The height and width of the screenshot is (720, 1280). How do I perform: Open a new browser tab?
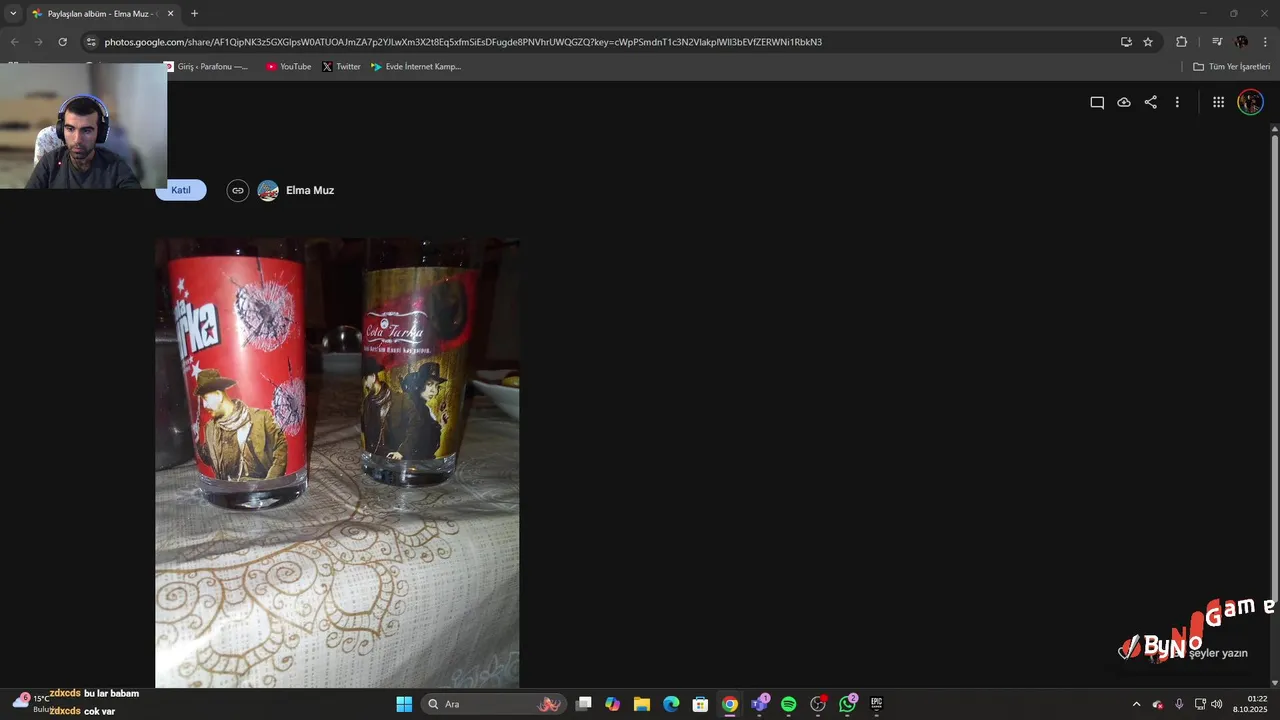click(194, 14)
